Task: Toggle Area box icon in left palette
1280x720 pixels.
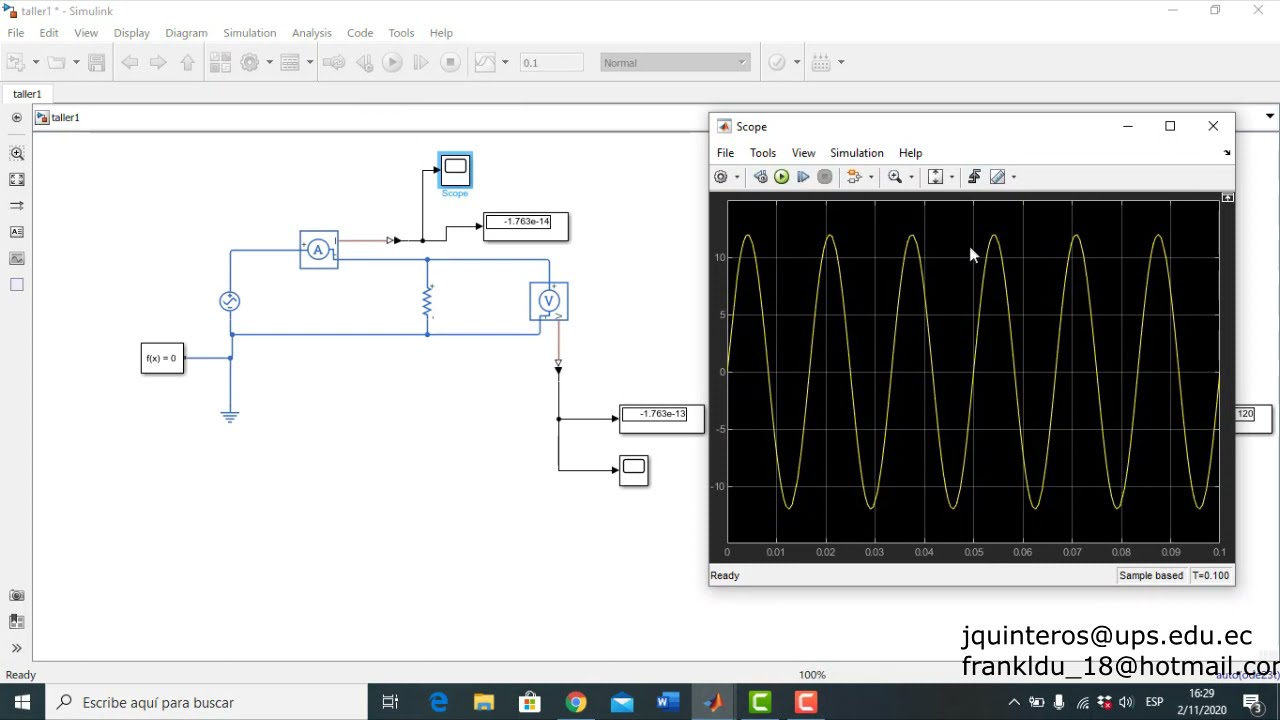Action: tap(16, 285)
